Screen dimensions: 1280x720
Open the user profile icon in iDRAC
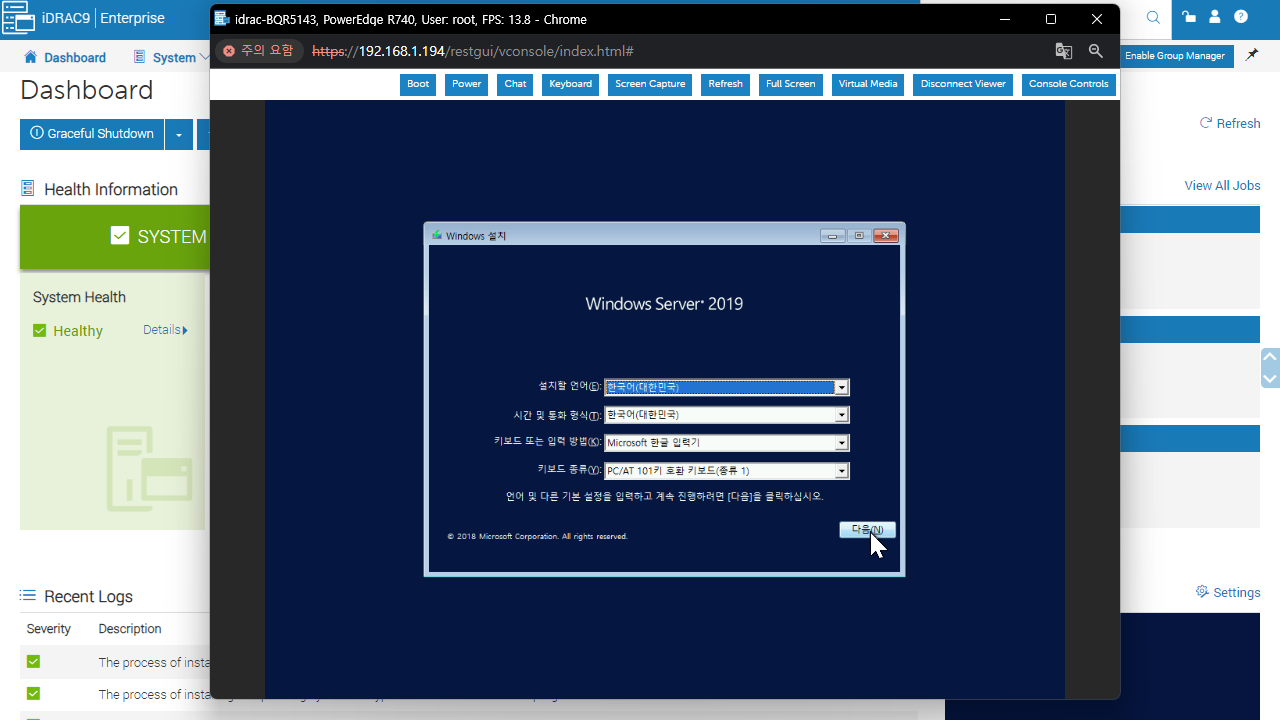pyautogui.click(x=1215, y=17)
